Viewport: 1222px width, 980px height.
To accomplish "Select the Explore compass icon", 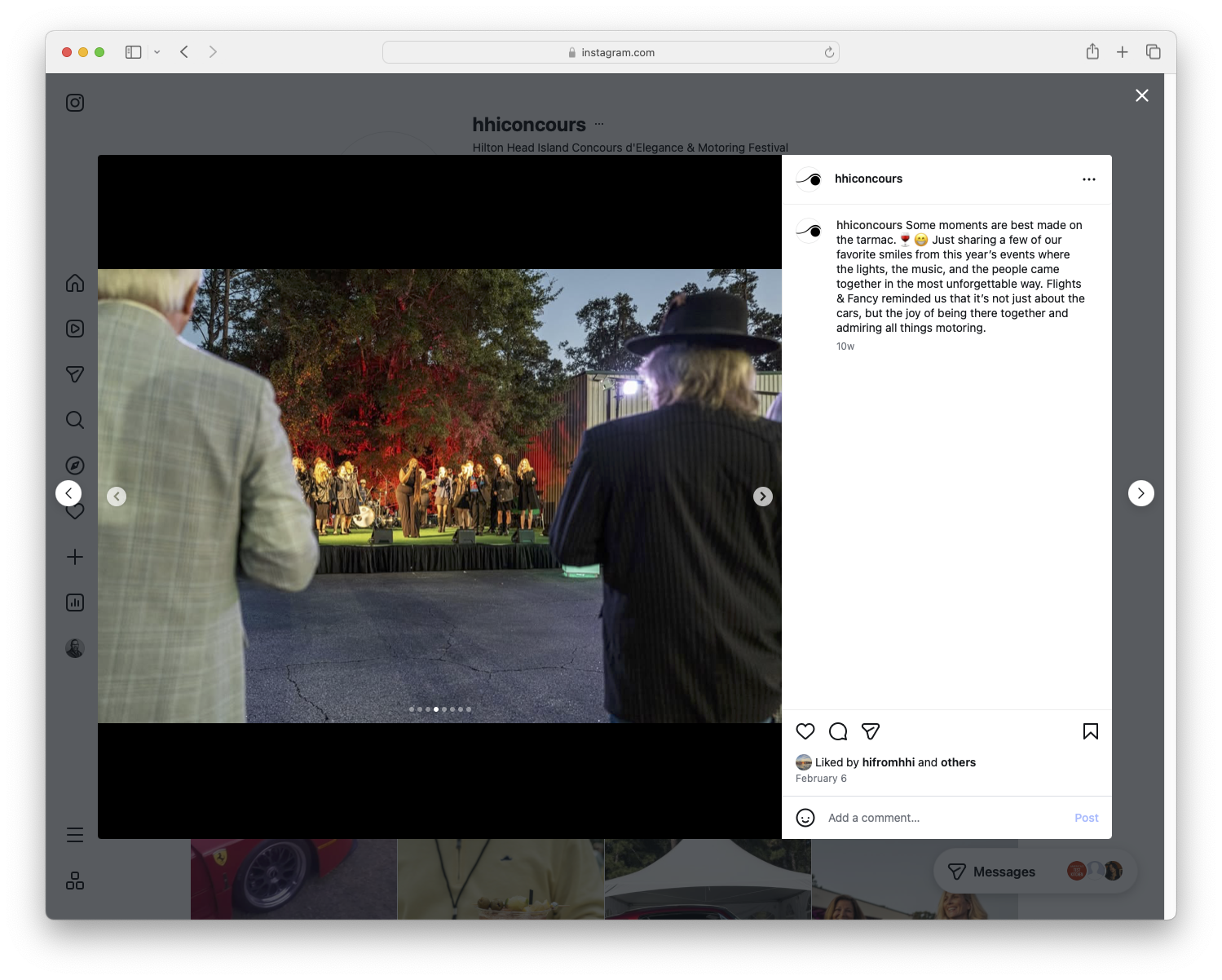I will (75, 466).
